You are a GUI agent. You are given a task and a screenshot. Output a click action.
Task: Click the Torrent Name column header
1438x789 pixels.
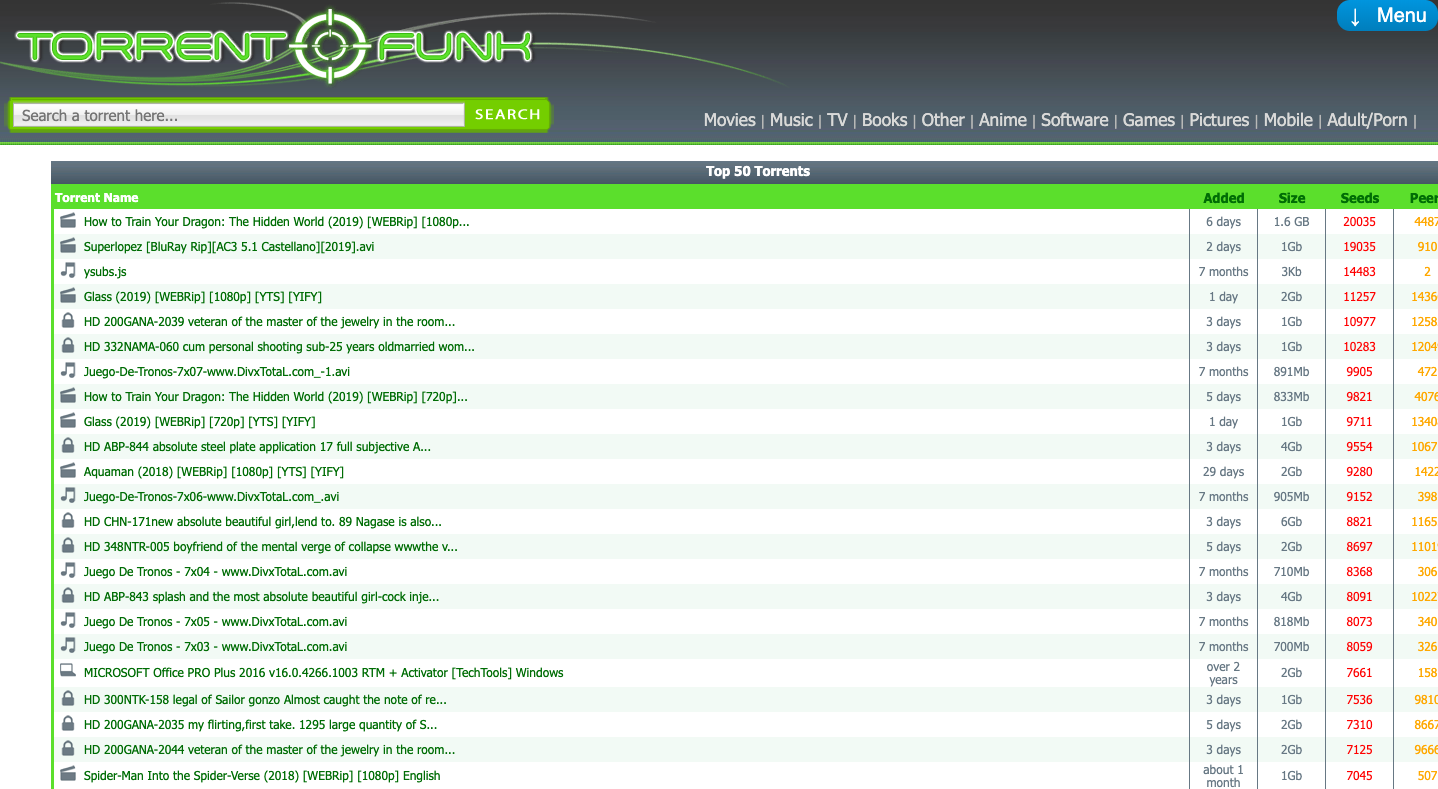[97, 198]
